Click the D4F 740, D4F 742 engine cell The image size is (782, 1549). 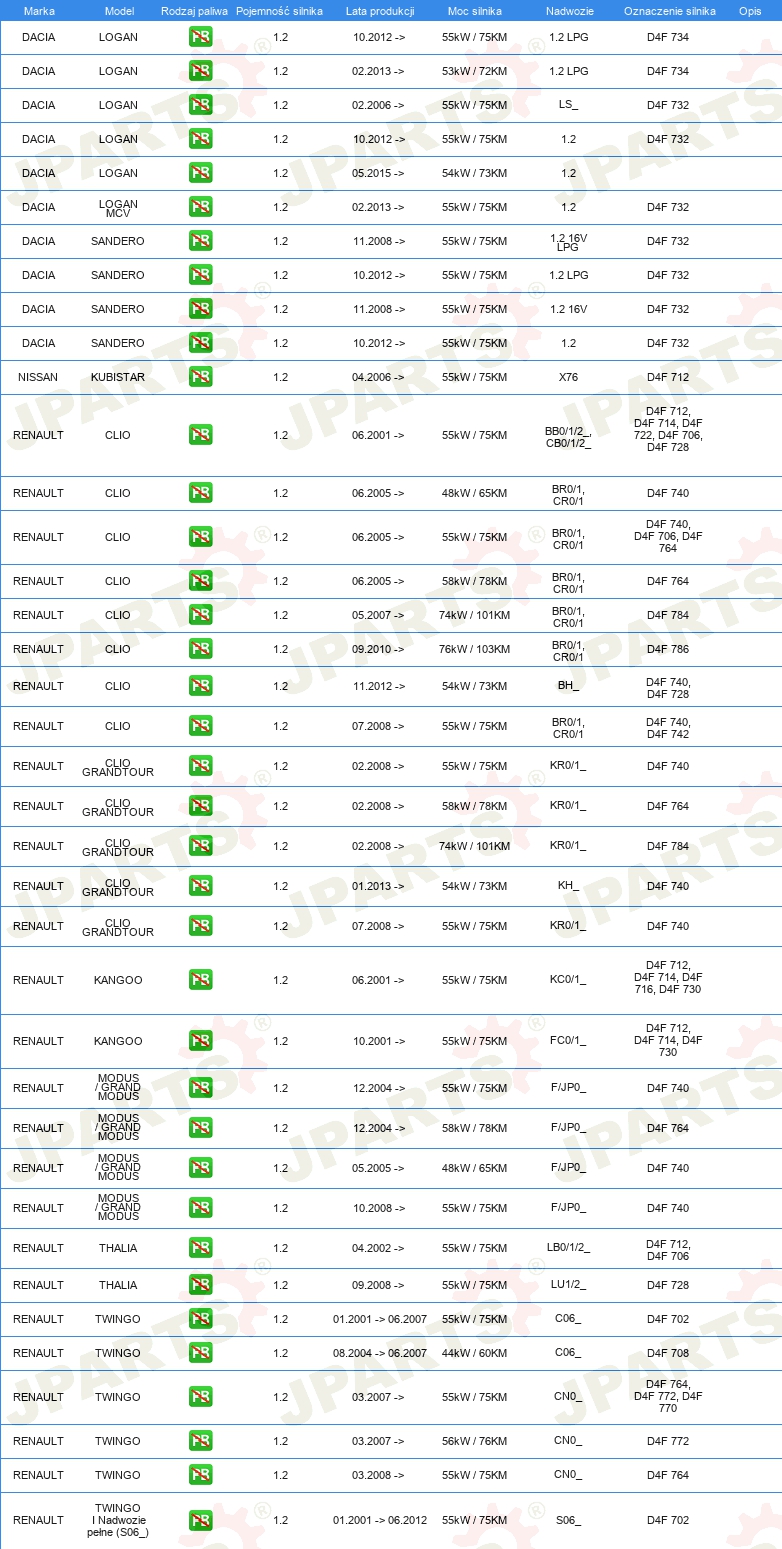[x=668, y=727]
